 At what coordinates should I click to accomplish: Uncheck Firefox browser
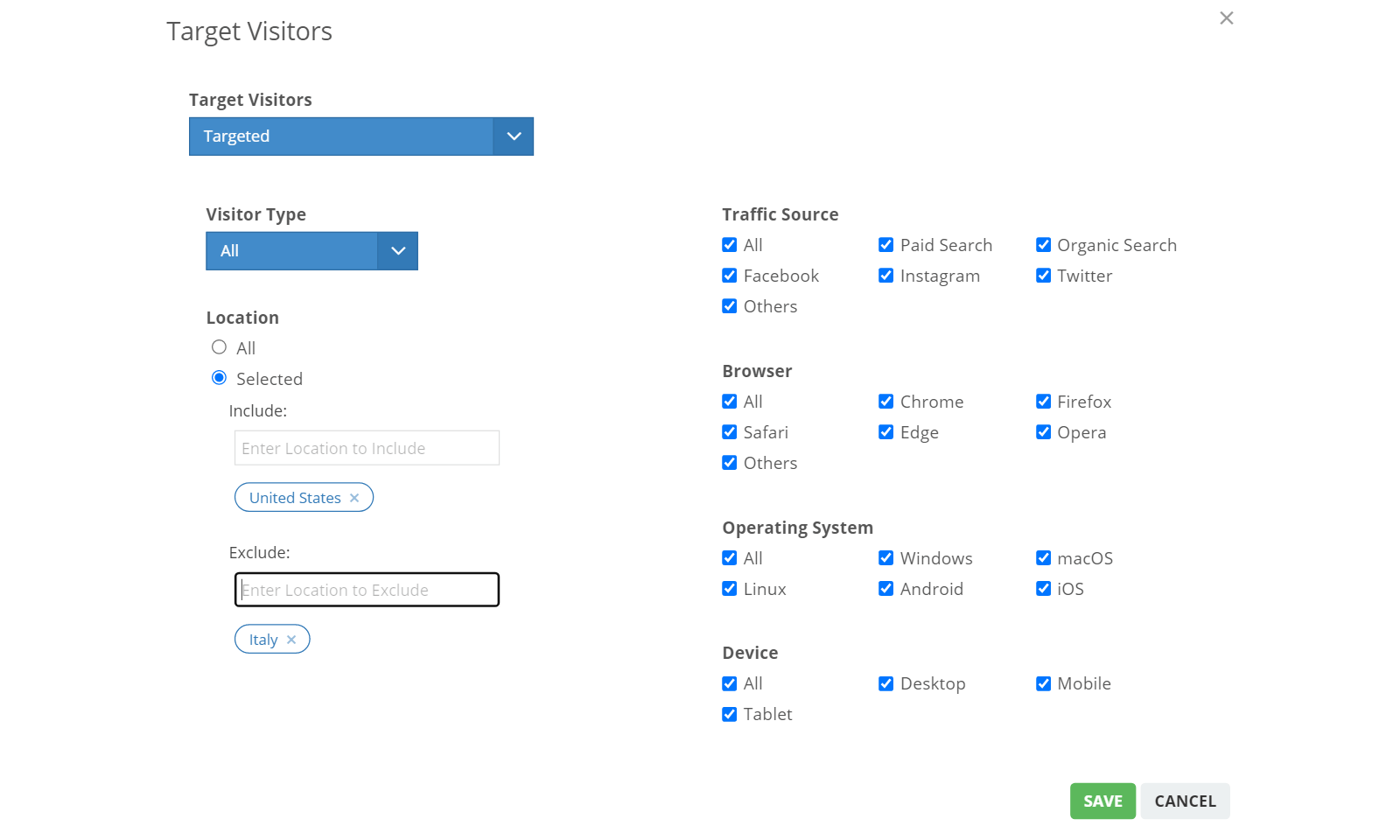(x=1043, y=402)
